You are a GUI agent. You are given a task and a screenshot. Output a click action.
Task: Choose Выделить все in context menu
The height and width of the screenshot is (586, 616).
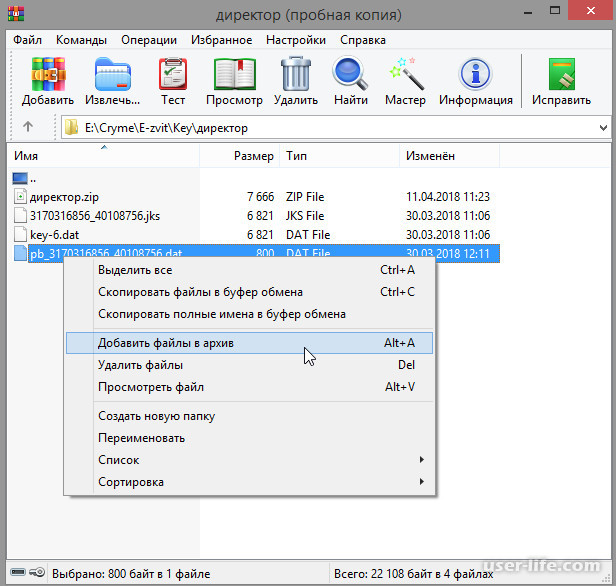click(249, 270)
